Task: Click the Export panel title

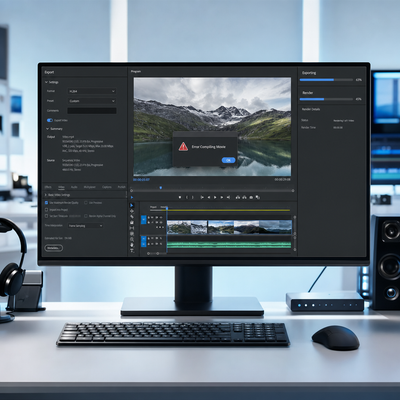Action: [49, 72]
